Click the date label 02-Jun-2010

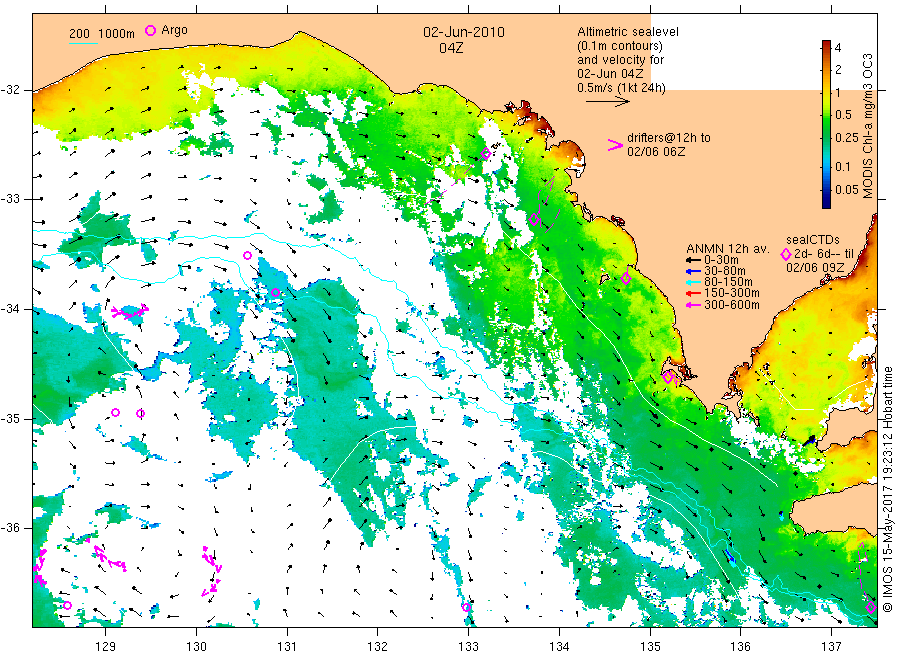point(464,32)
